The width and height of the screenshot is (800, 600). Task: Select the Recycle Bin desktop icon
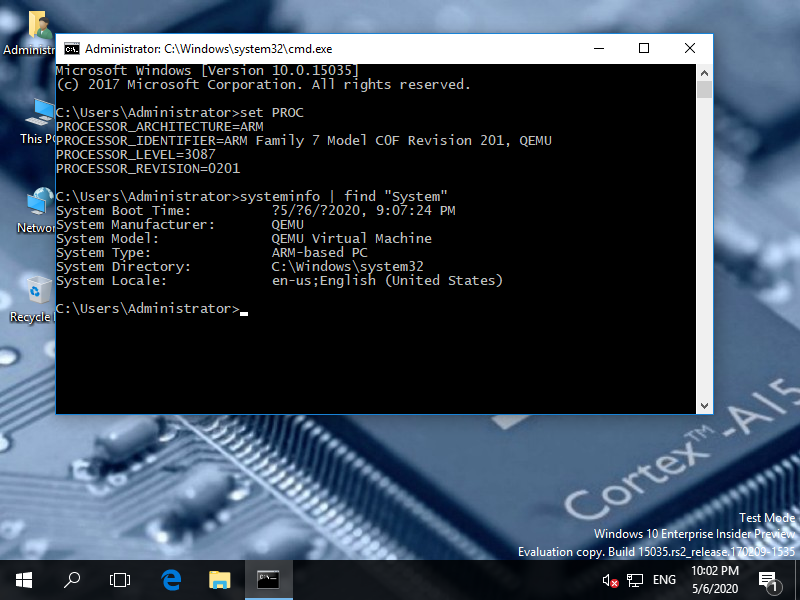(33, 299)
